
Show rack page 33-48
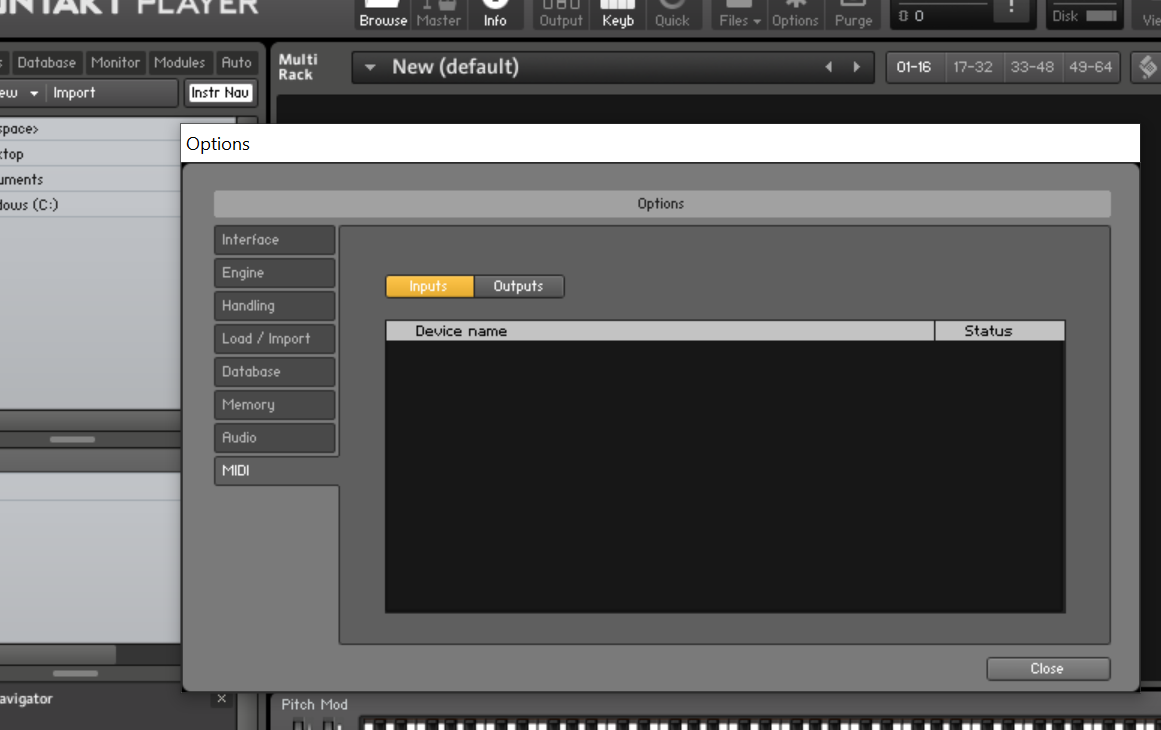coord(1031,67)
